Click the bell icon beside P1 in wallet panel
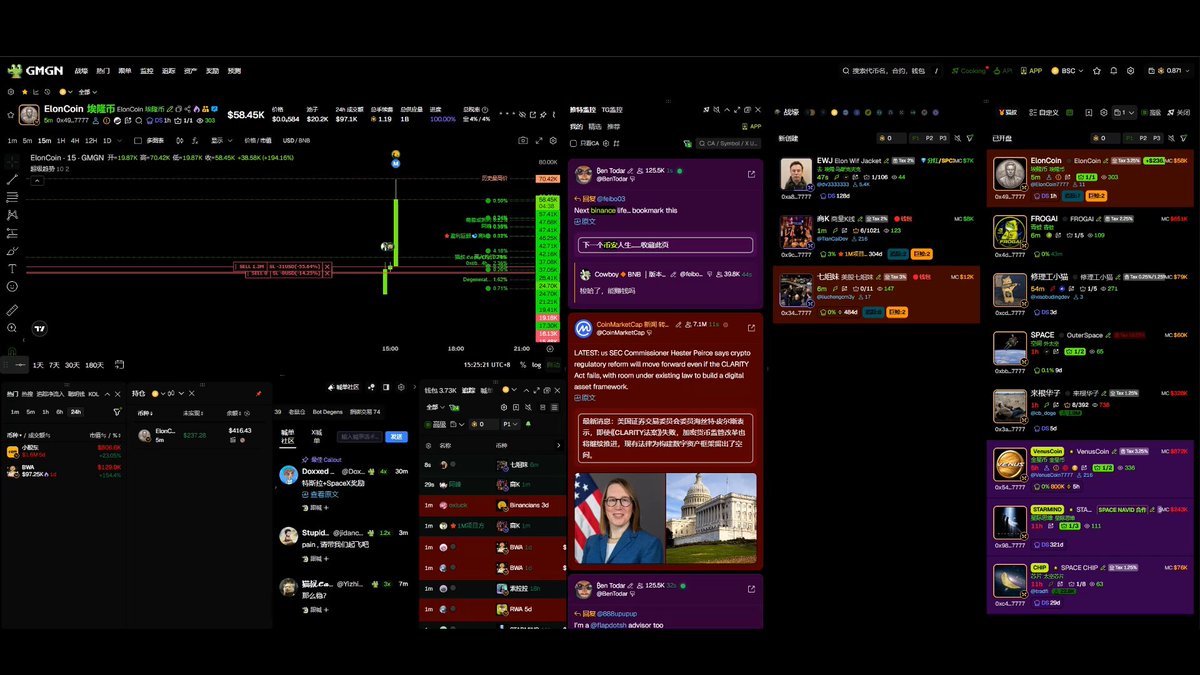This screenshot has width=1200, height=675. click(x=528, y=424)
